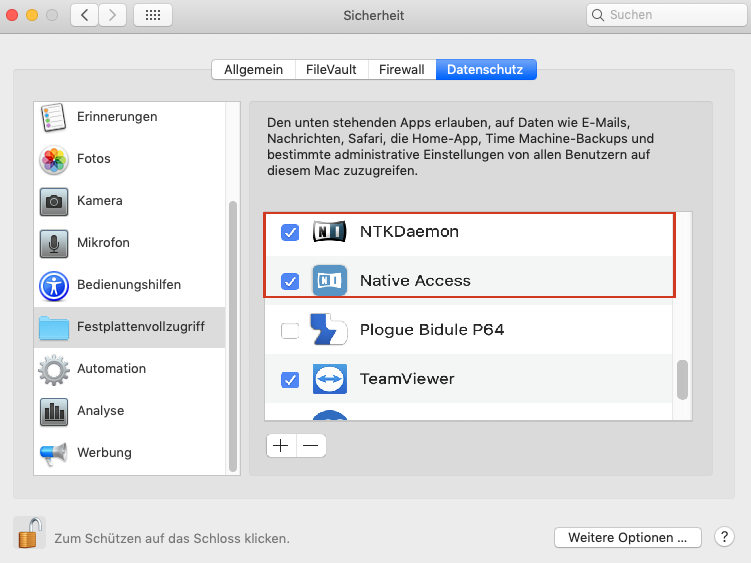The height and width of the screenshot is (563, 751).
Task: Minimize the Sicherheit window
Action: point(32,15)
